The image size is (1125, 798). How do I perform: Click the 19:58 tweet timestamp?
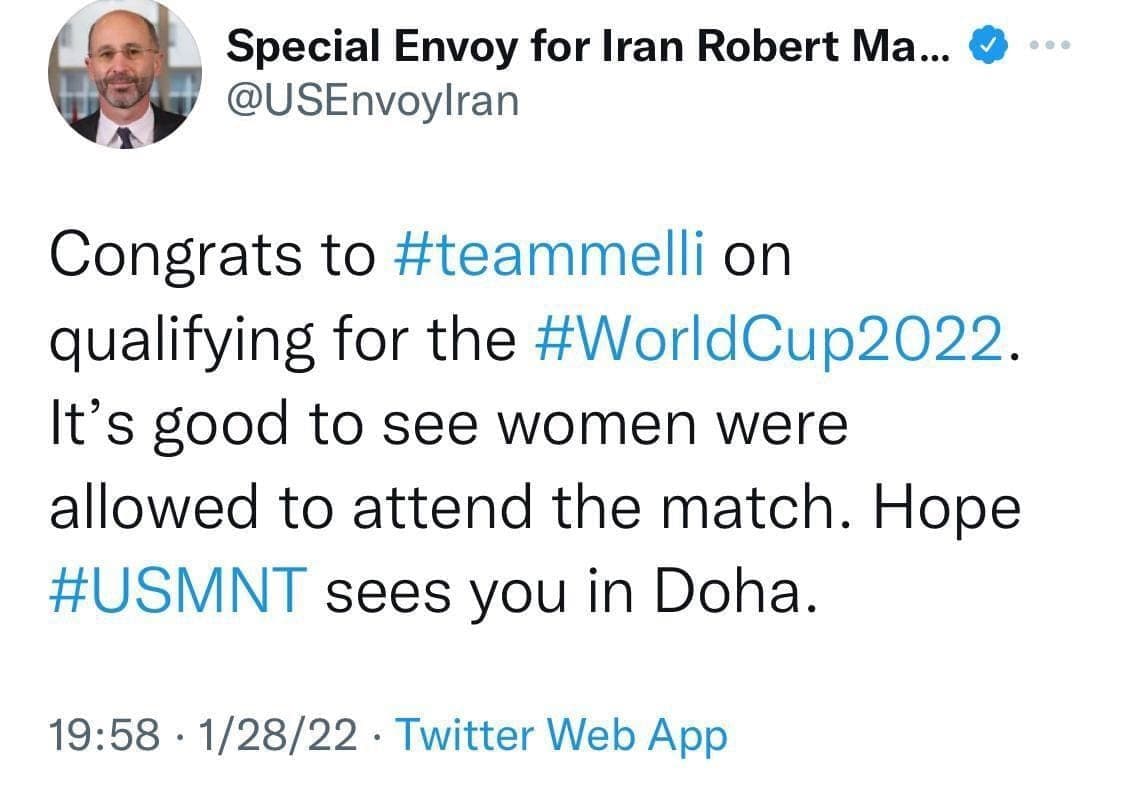click(x=104, y=736)
